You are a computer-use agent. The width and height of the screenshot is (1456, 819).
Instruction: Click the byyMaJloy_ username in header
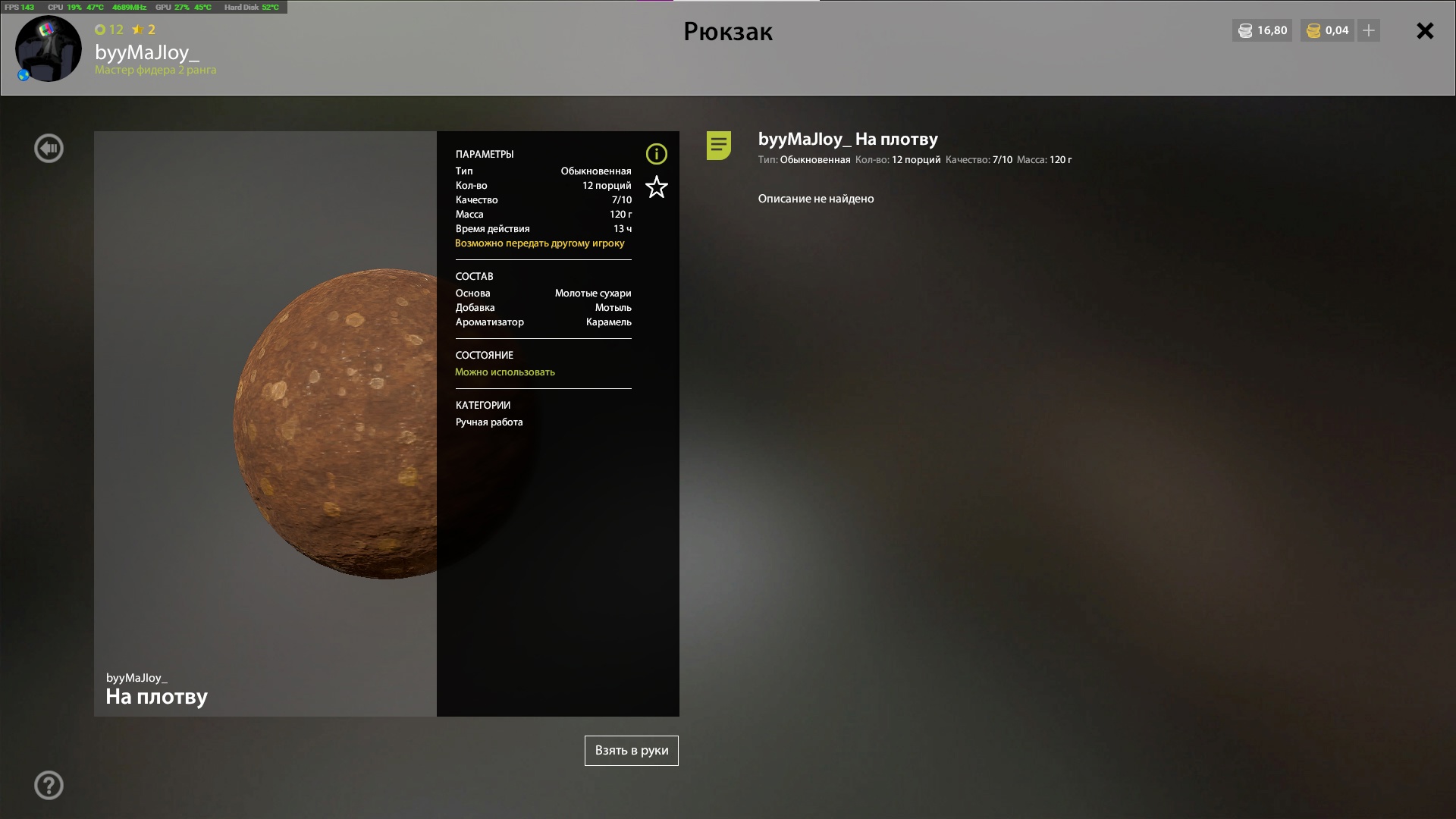coord(146,52)
